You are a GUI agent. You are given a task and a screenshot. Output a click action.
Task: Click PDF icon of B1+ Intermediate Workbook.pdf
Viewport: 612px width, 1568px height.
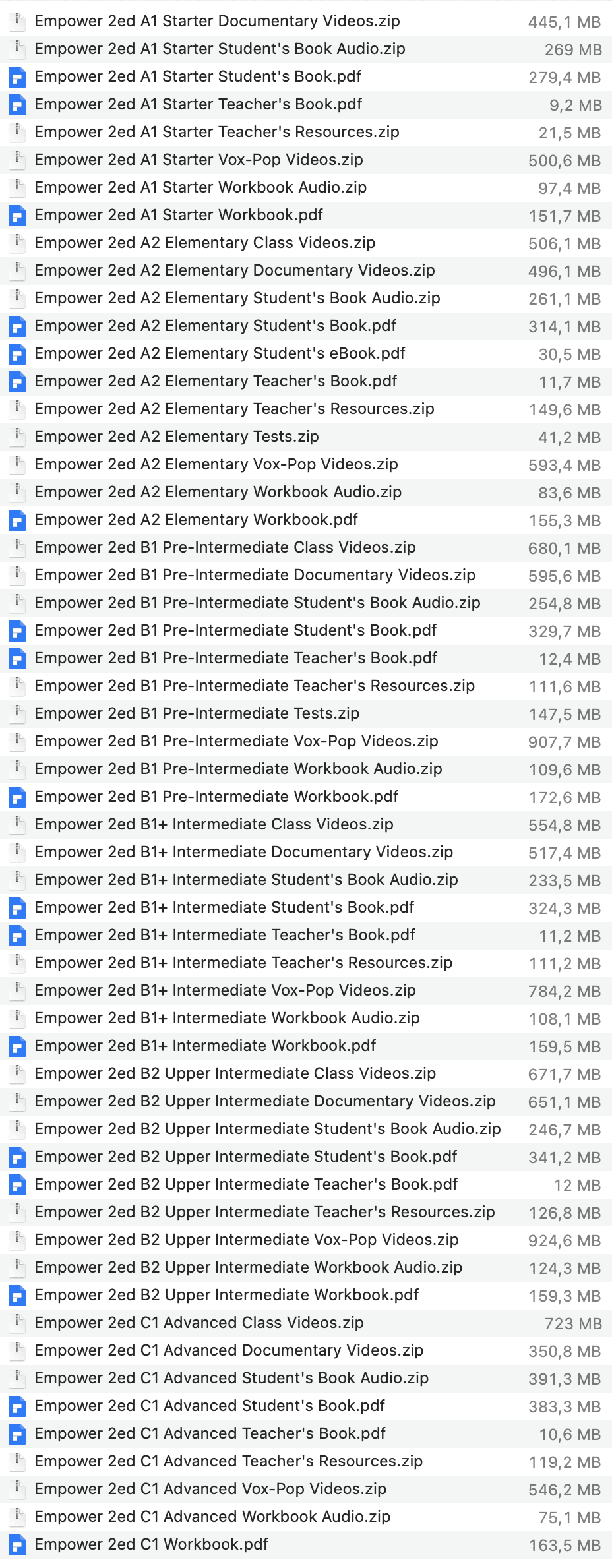point(17,1046)
